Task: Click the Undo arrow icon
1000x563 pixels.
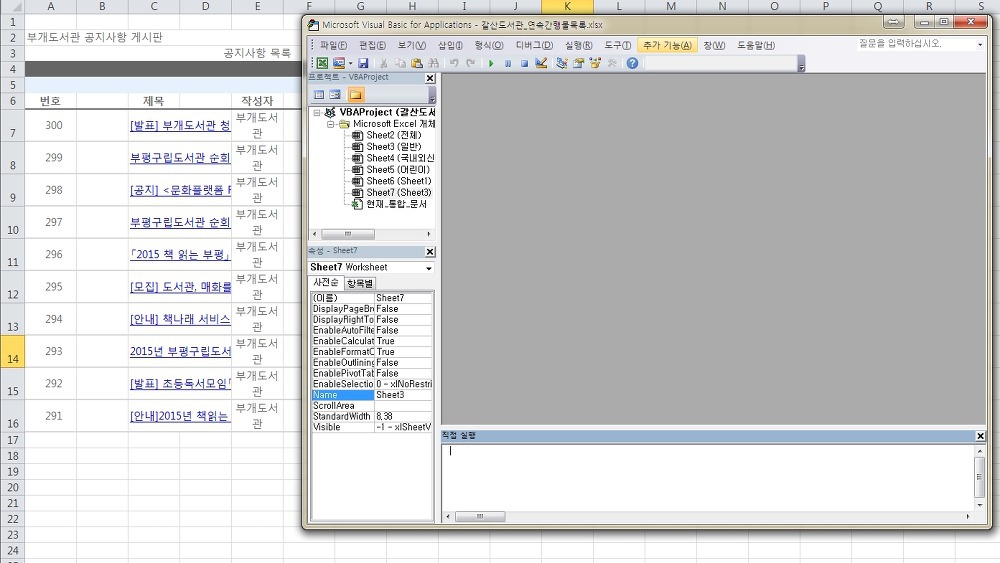Action: pos(454,63)
